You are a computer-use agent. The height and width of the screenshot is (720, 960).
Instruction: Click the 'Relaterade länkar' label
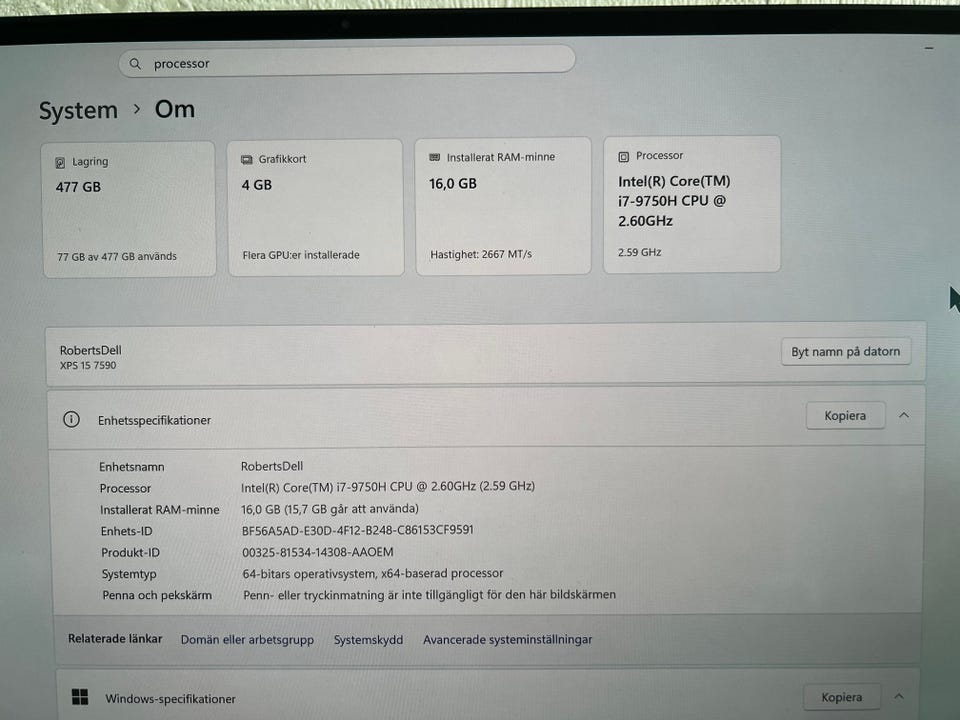115,639
